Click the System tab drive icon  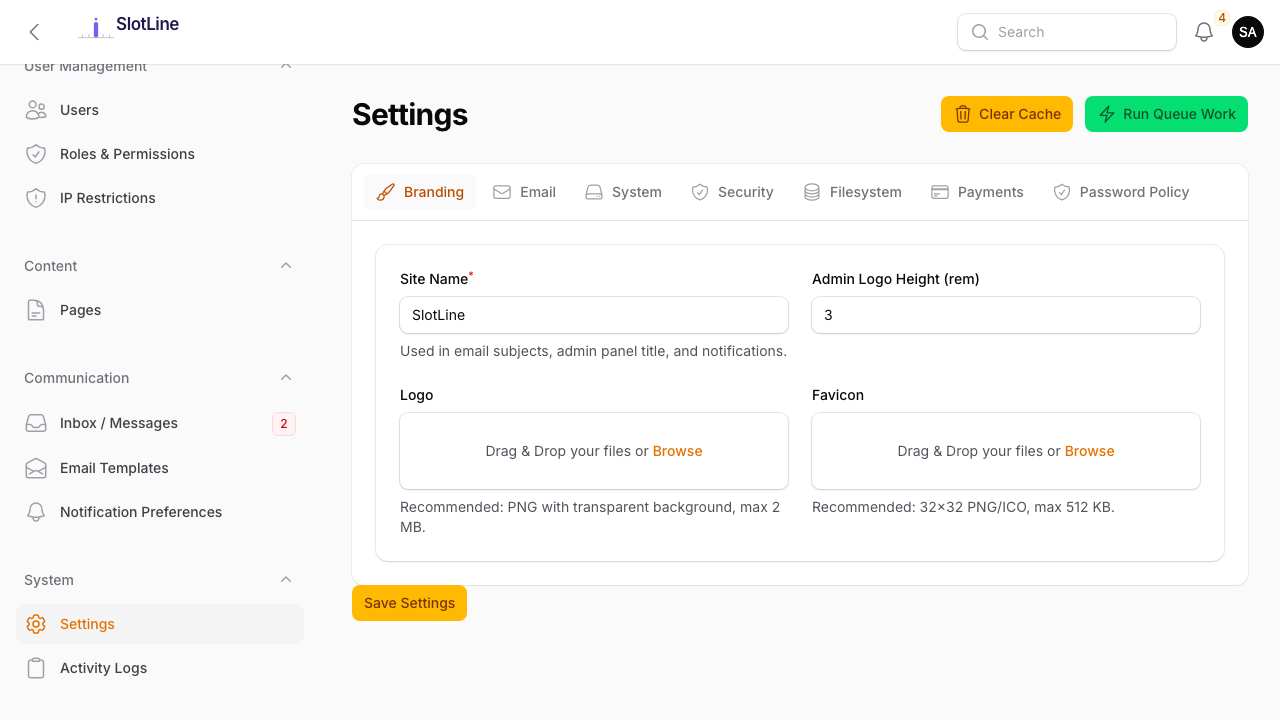594,192
